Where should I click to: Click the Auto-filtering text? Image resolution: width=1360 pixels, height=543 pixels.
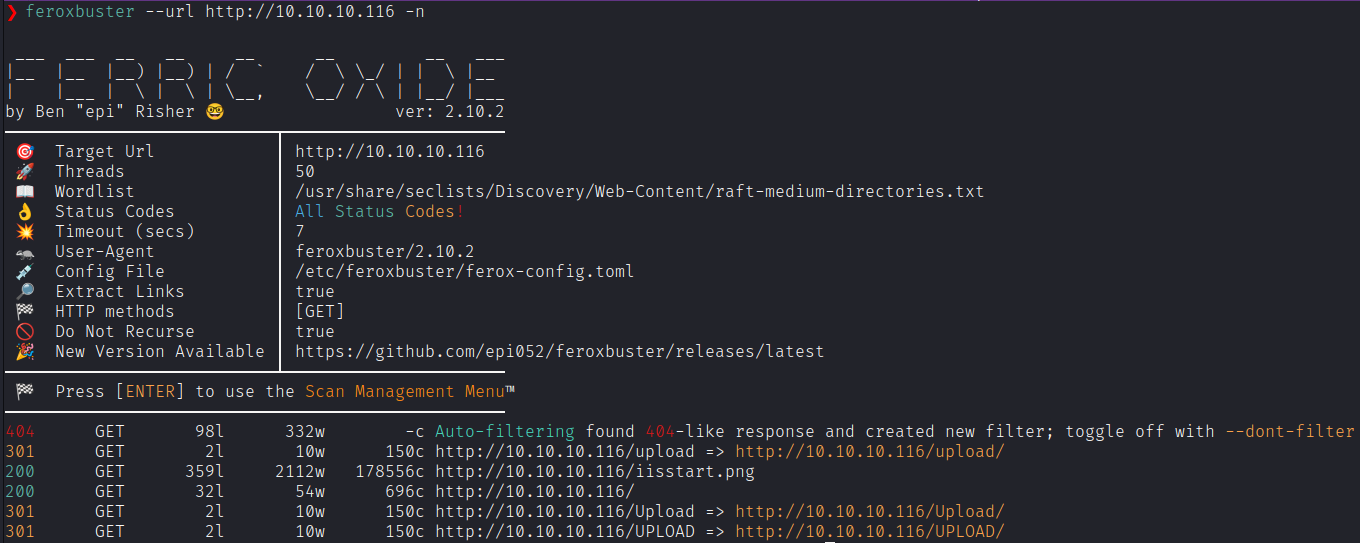click(505, 432)
